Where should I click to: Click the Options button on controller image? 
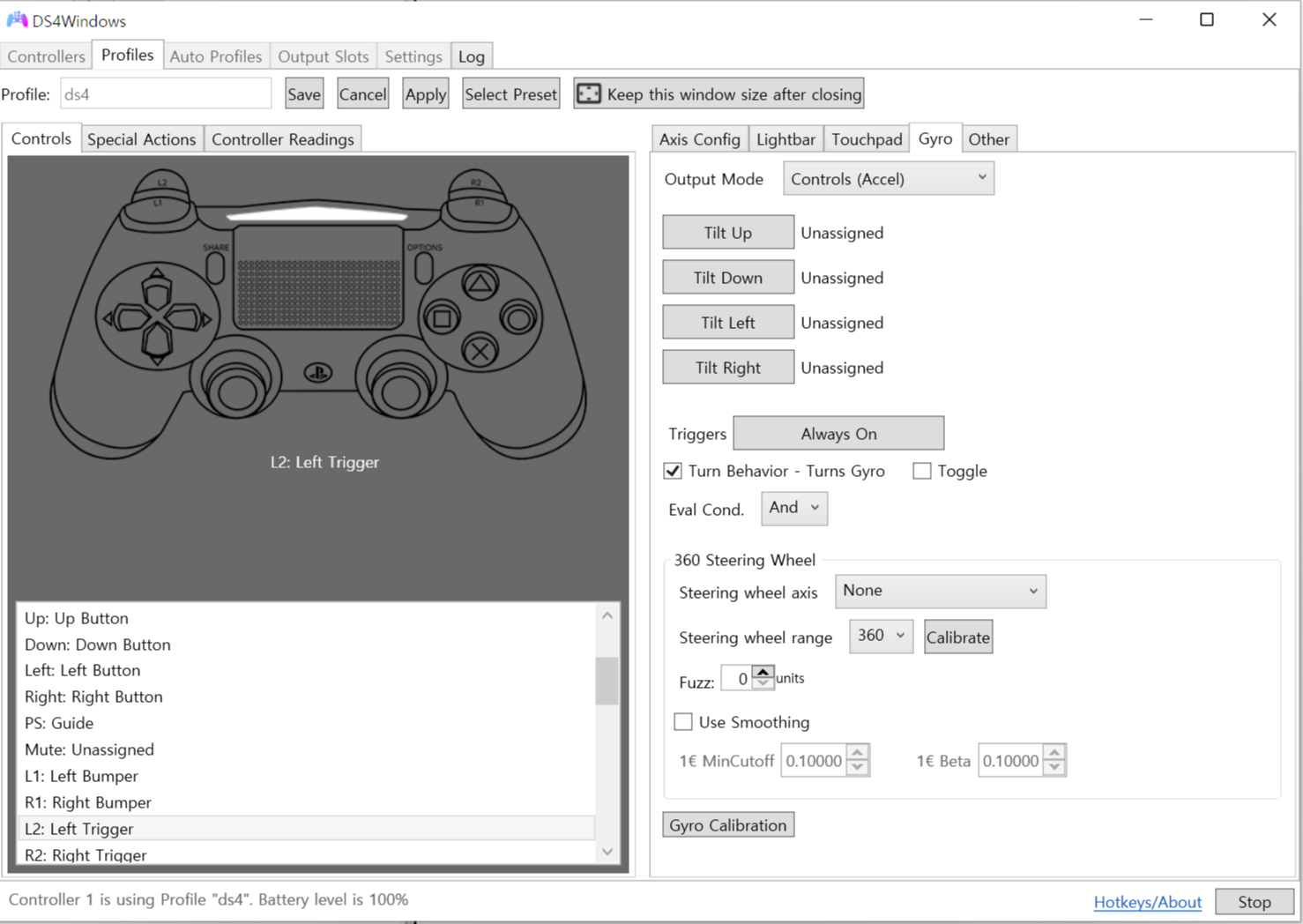[x=424, y=268]
